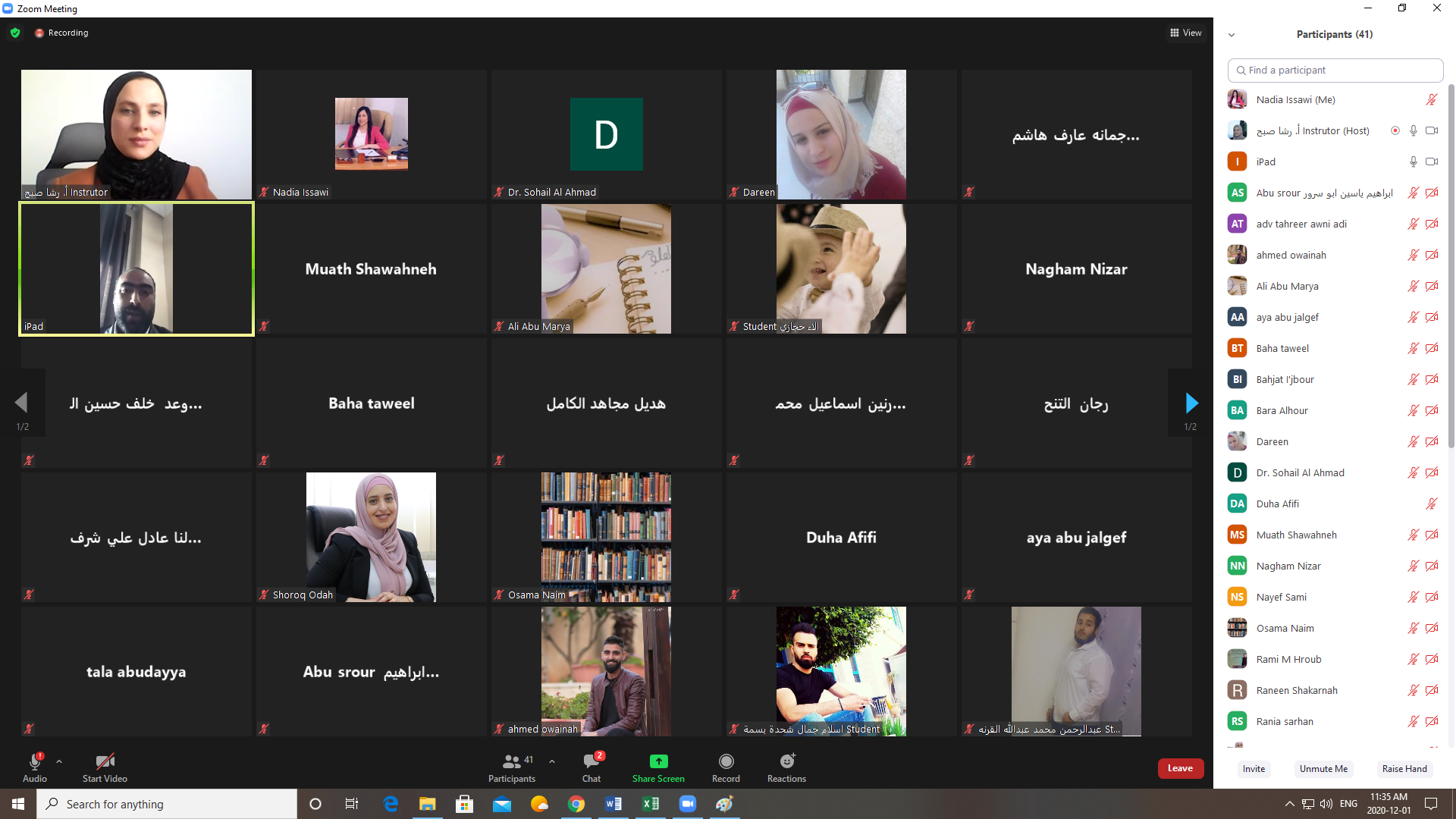The image size is (1456, 819).
Task: Click Dareen avatar in participants list
Action: 1237,441
